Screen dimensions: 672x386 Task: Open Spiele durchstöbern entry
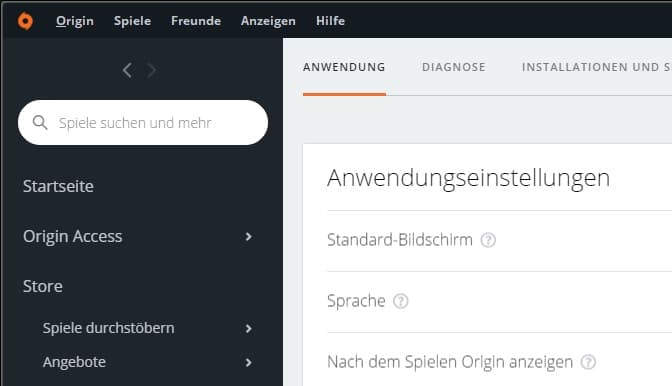click(108, 328)
